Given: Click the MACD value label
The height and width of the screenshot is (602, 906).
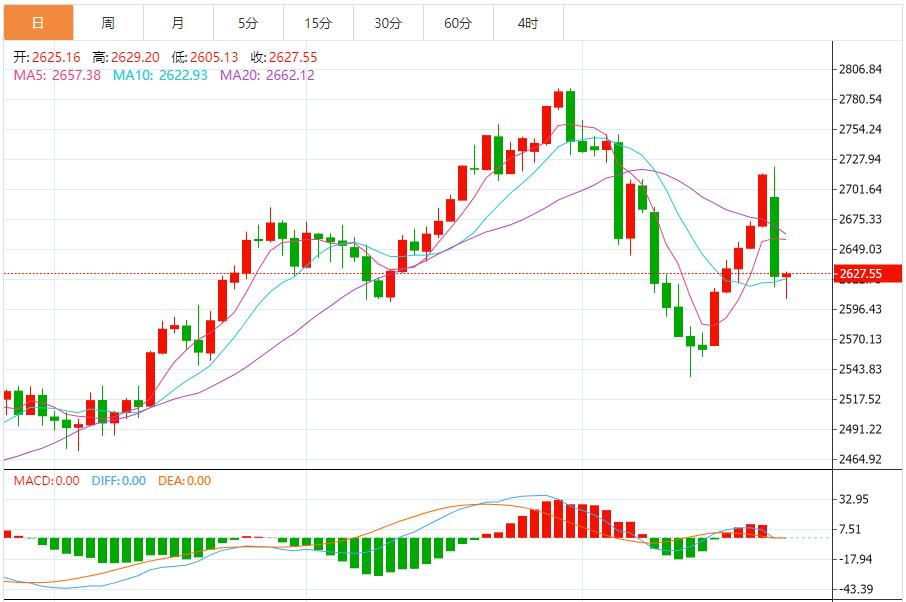Looking at the screenshot, I should pyautogui.click(x=47, y=481).
